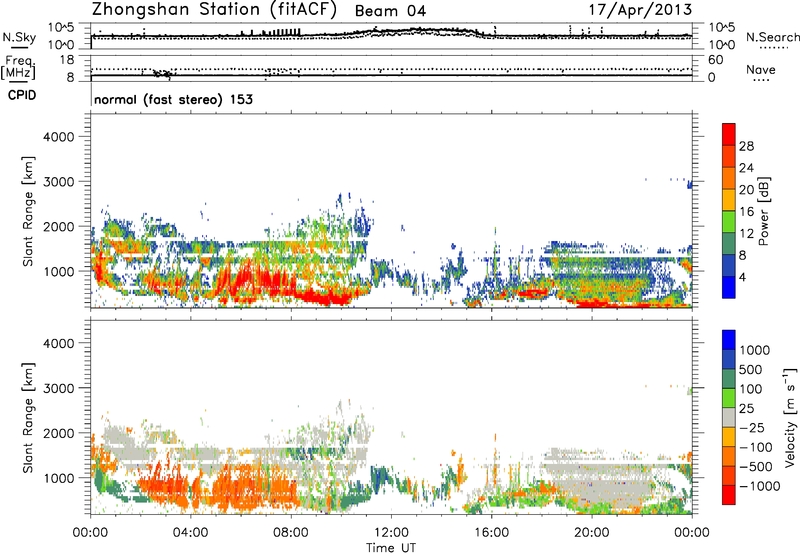
Task: Click the 18 tick on frequency axis
Action: [x=67, y=60]
